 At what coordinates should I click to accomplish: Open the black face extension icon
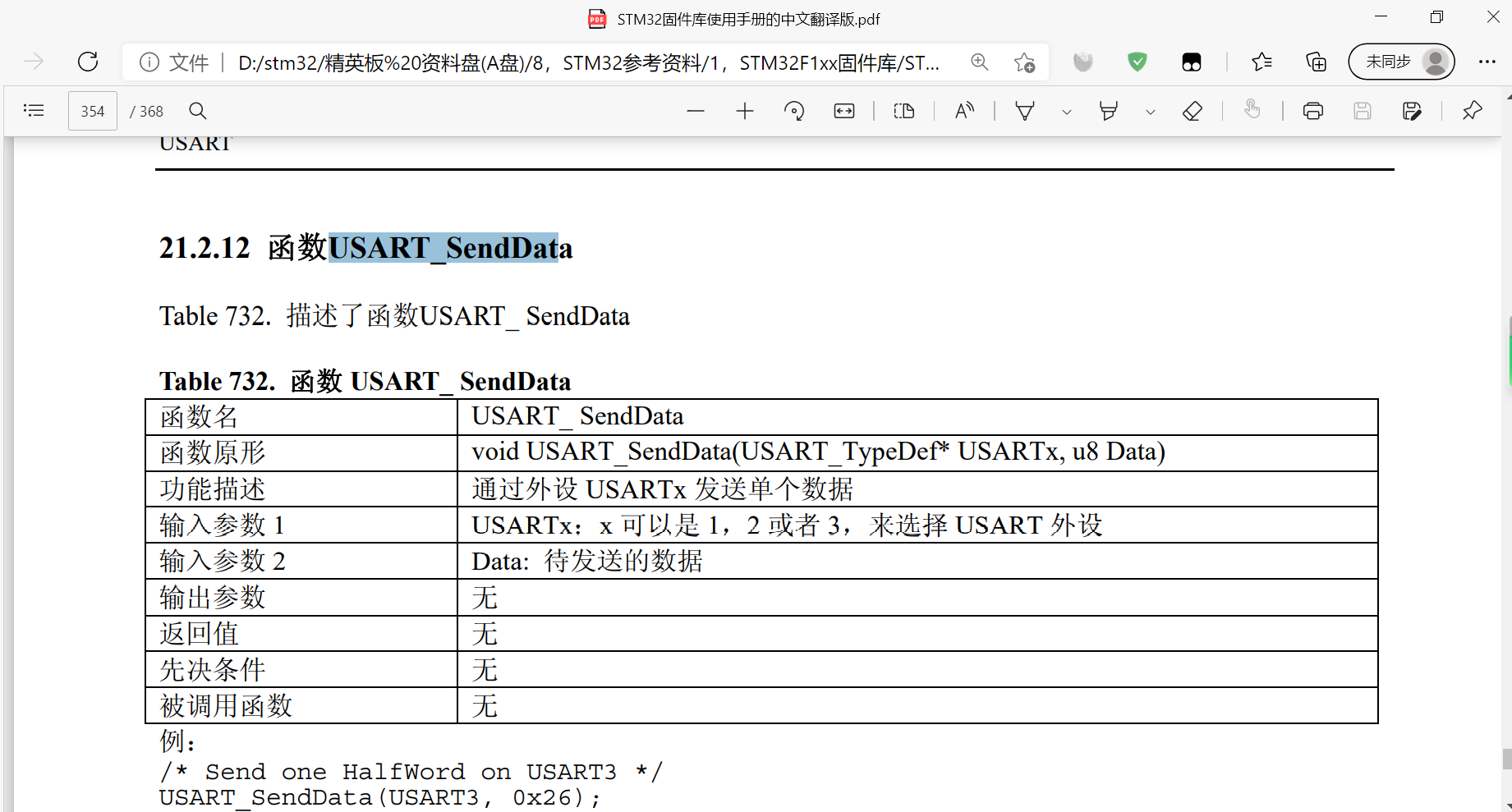point(1191,62)
